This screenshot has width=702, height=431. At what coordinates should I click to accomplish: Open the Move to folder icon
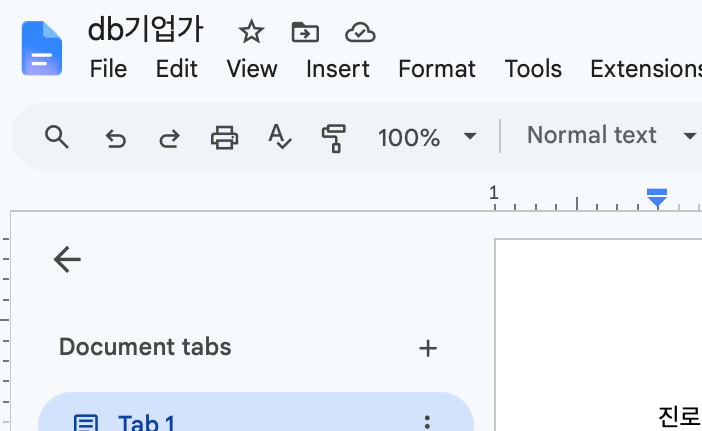coord(305,32)
